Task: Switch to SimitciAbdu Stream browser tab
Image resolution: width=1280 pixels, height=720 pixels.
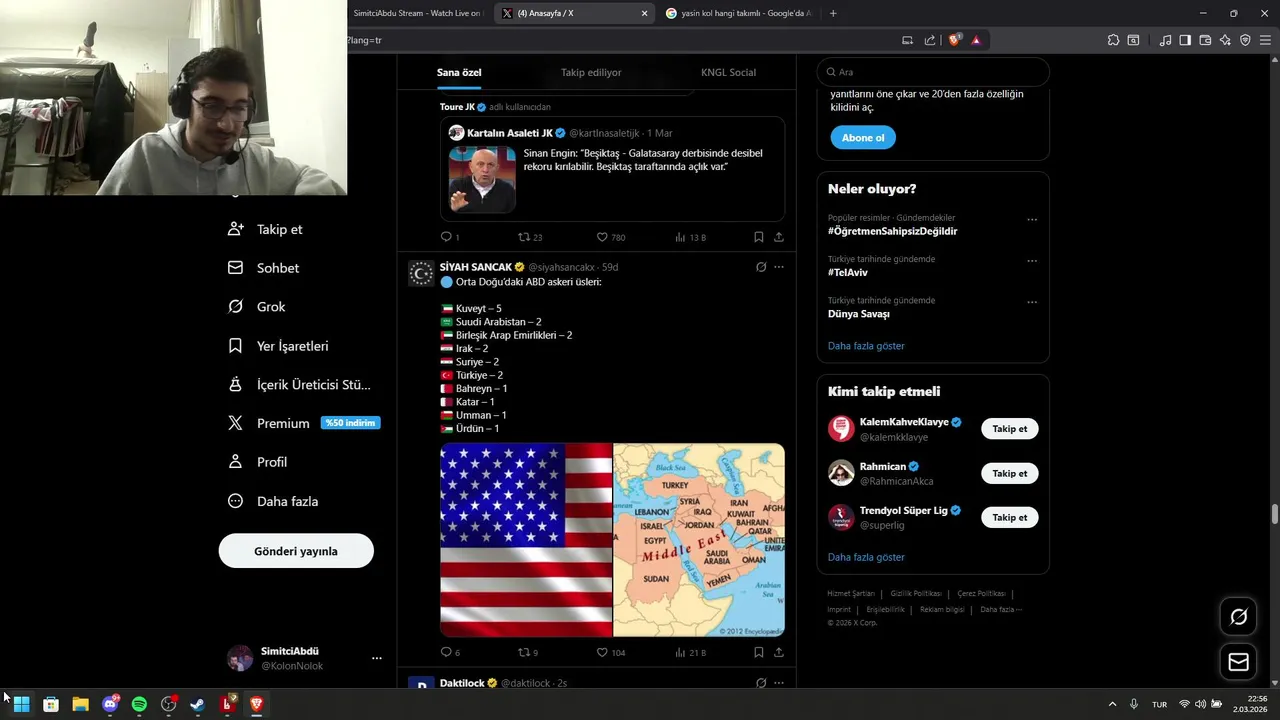Action: coord(418,13)
